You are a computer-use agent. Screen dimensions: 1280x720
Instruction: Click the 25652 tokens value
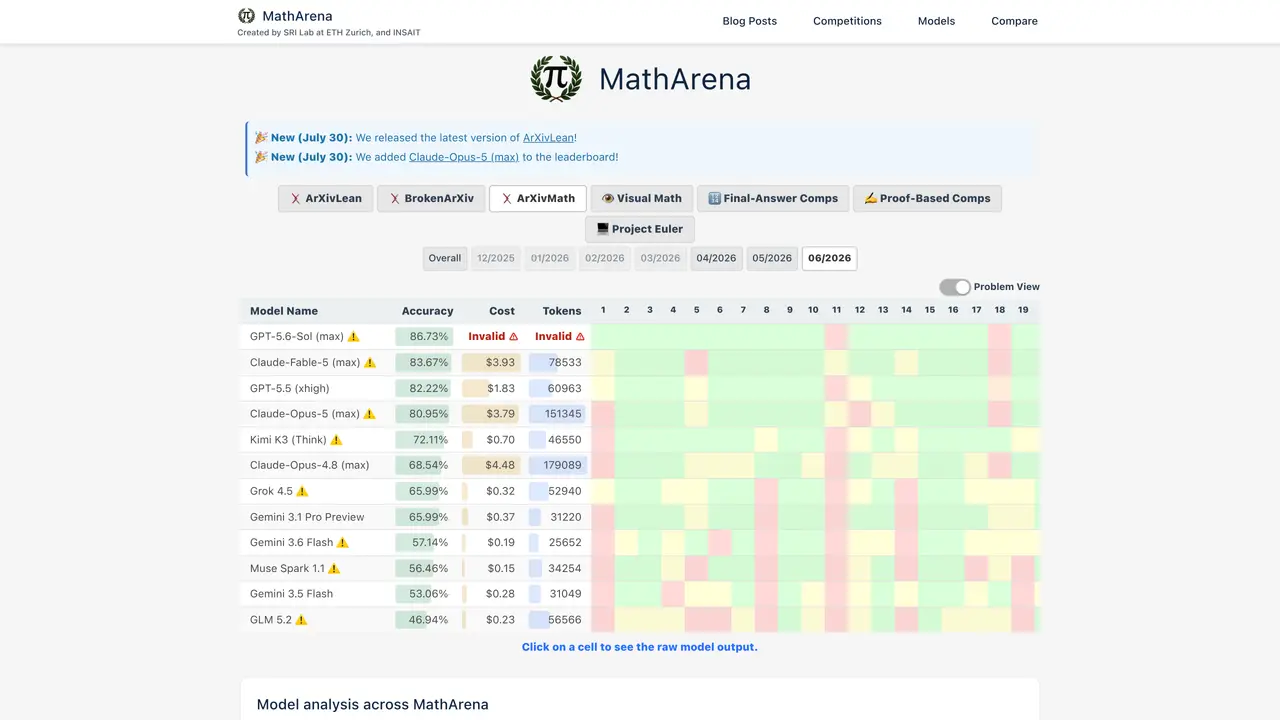point(565,543)
